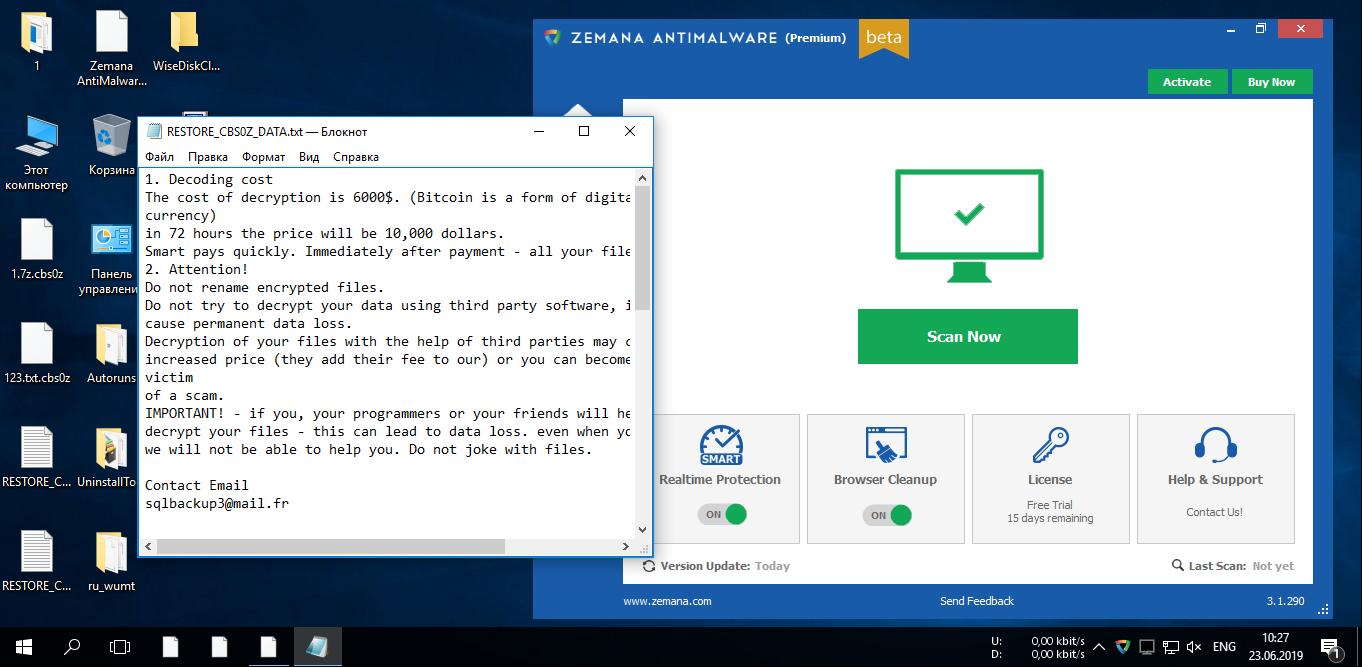Click Notepad vertical scrollbar up arrow
This screenshot has height=667, width=1362.
642,177
